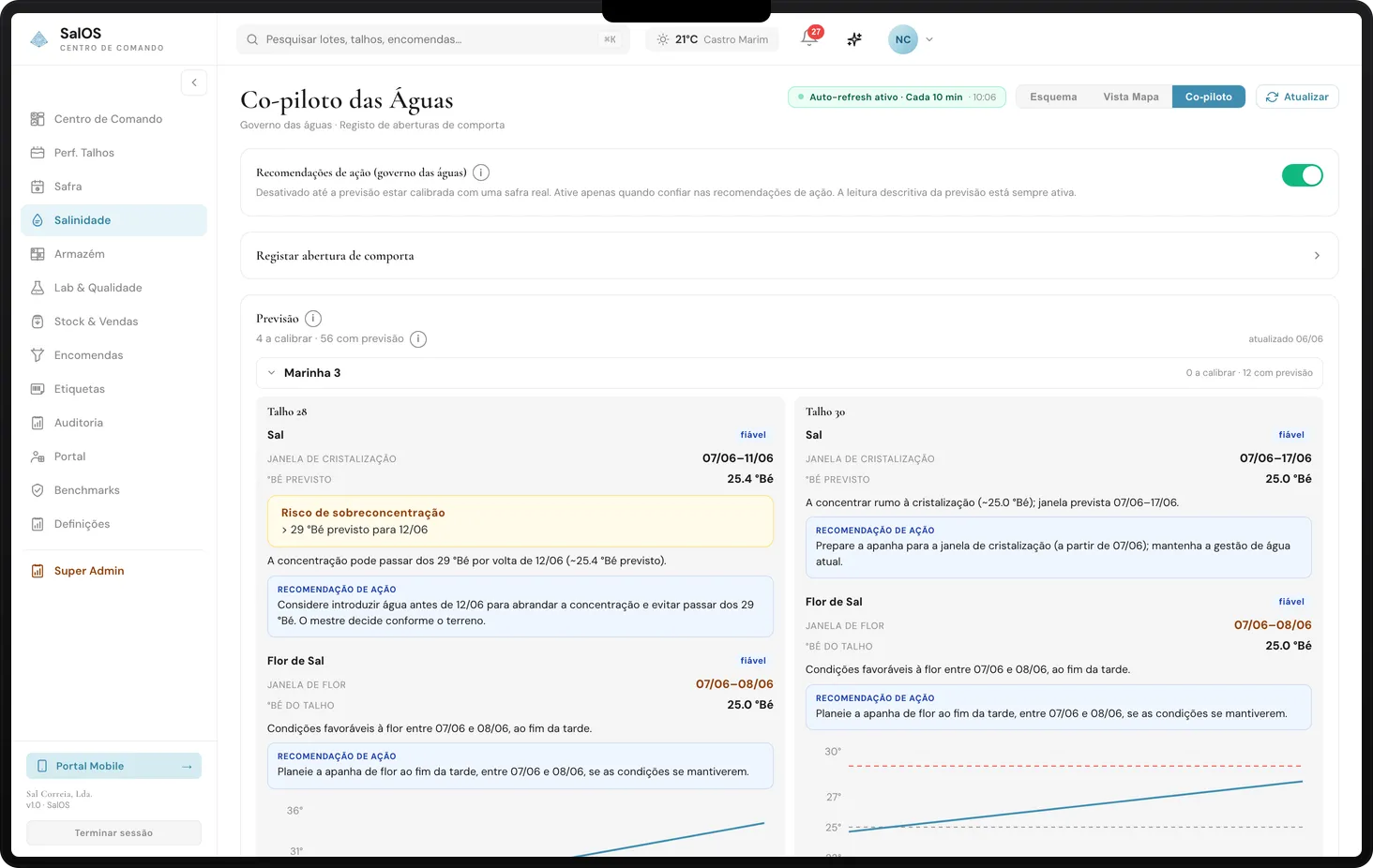Click info icon after 56 com previsão
Viewport: 1373px width, 868px height.
418,339
